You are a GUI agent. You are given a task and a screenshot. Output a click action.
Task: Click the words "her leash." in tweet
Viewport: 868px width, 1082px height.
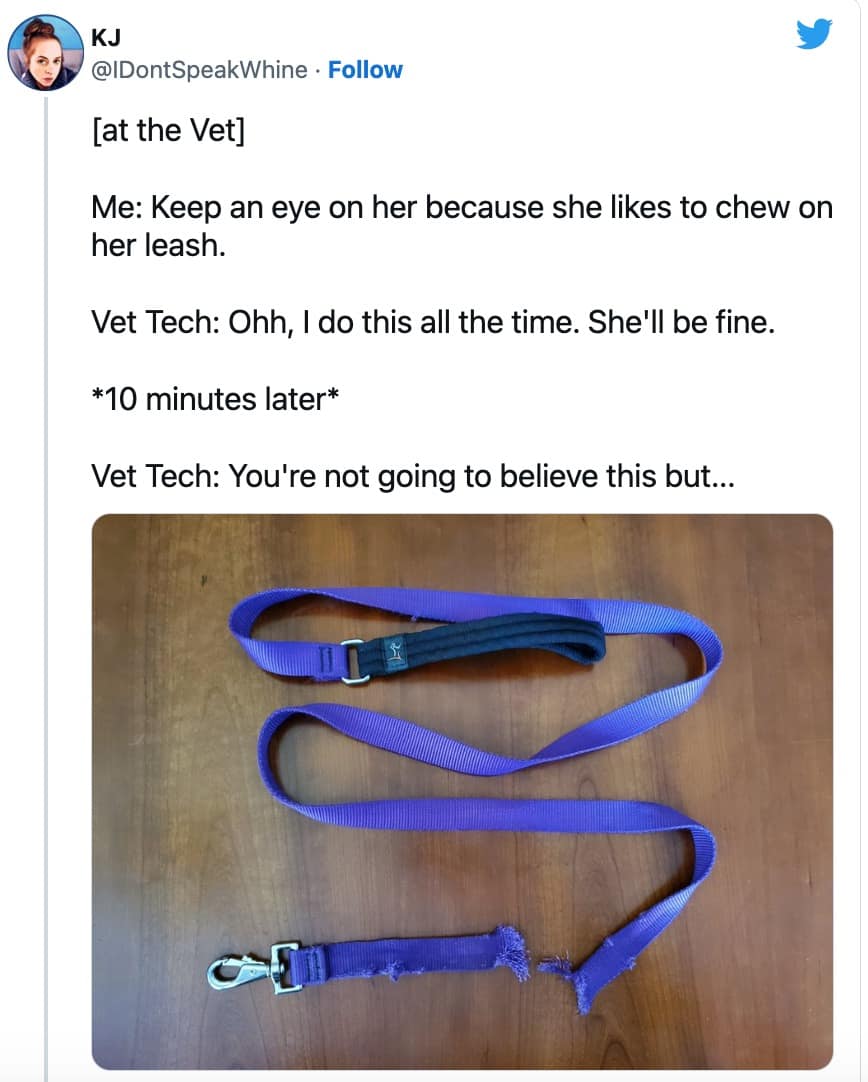159,245
